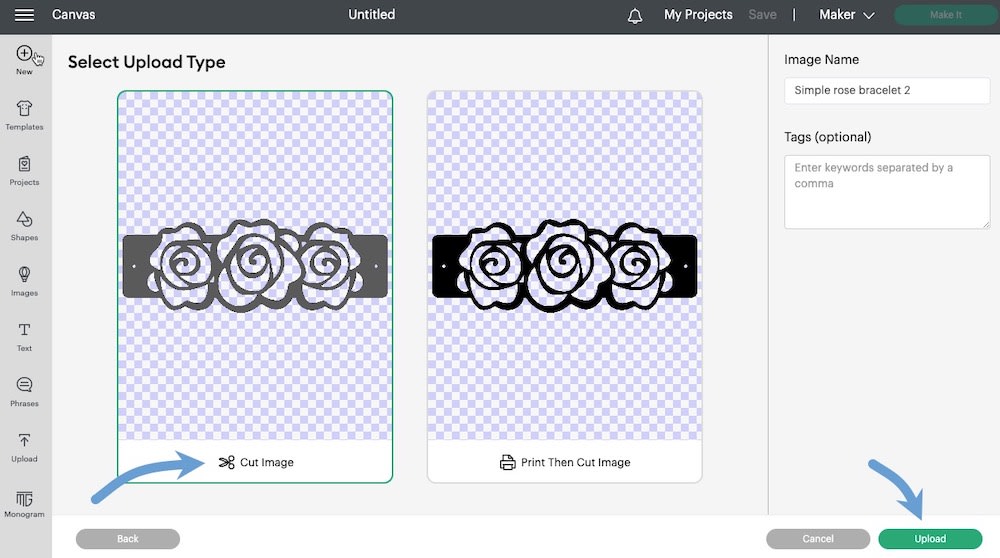1000x558 pixels.
Task: Open My Projects
Action: pos(698,15)
